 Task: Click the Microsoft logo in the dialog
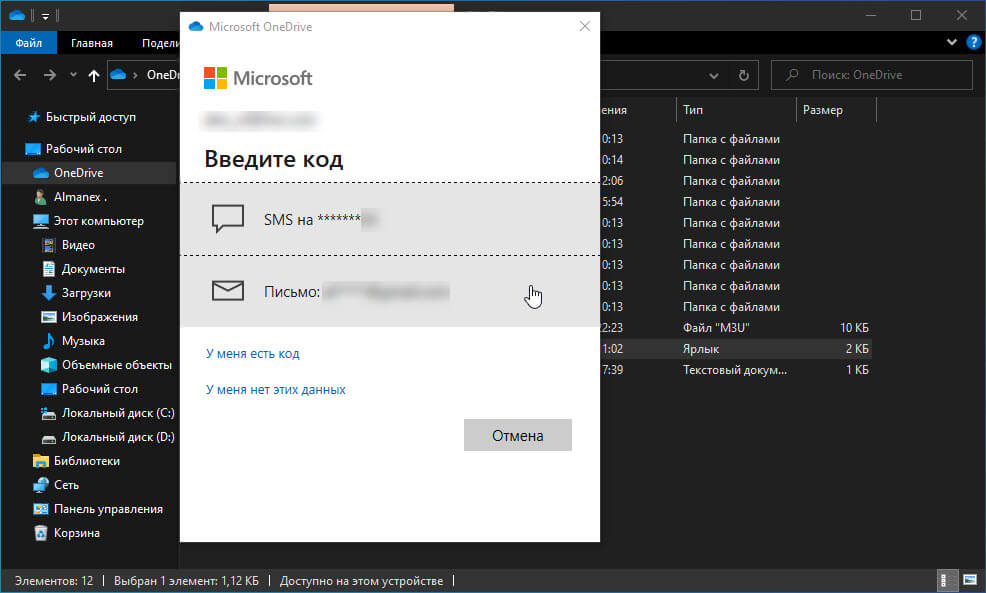click(x=258, y=78)
